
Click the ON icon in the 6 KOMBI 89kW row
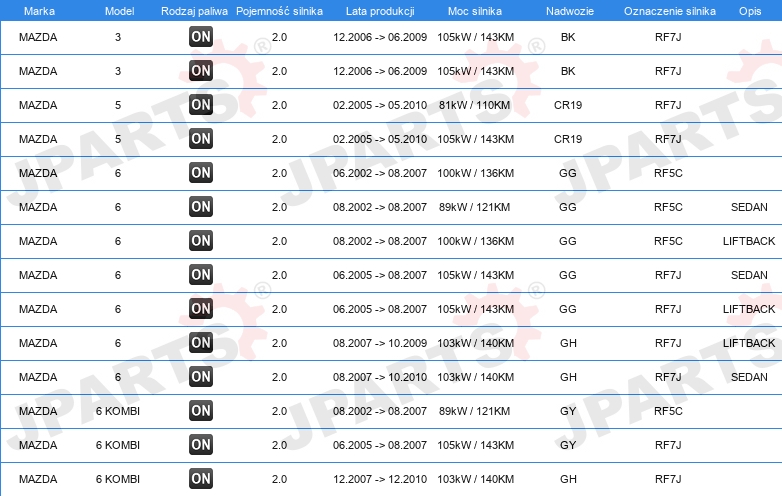(x=201, y=411)
